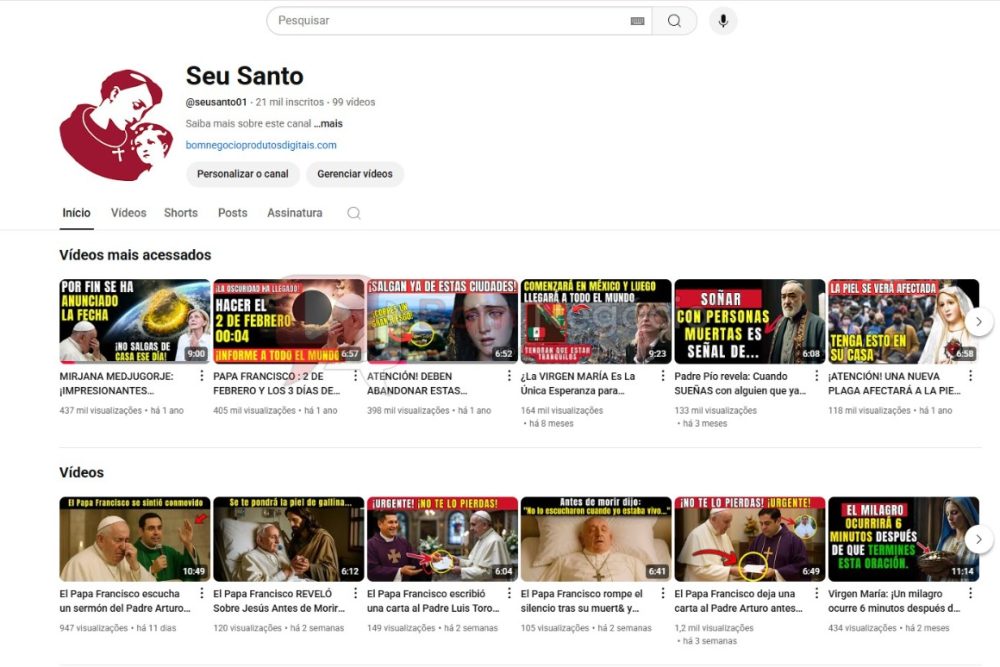This screenshot has width=1000, height=667.
Task: Play the 6:04 URGENTE NO TE LO PIERDAS thumbnail
Action: coord(442,539)
